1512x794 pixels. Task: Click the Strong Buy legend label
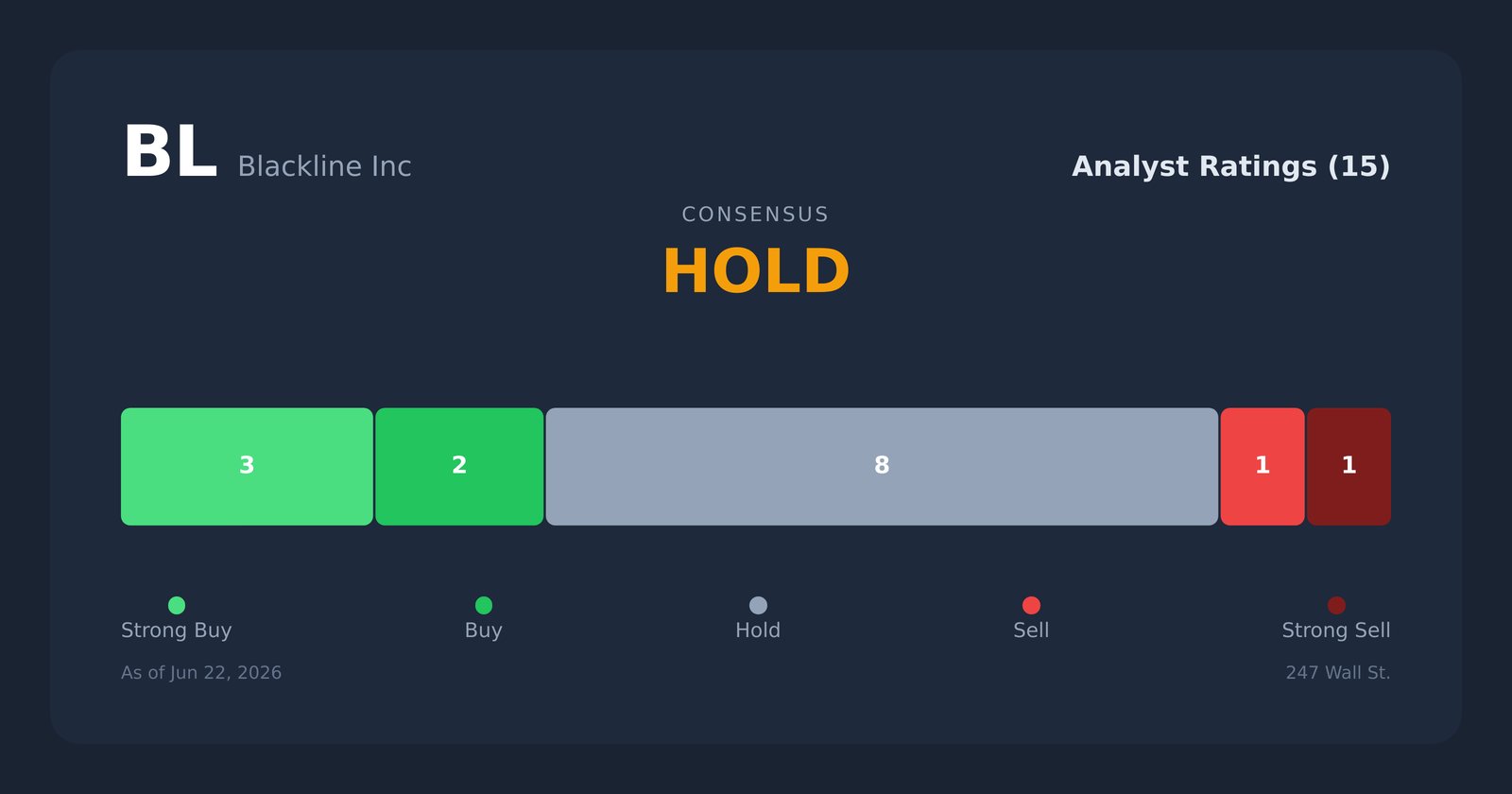pos(177,630)
